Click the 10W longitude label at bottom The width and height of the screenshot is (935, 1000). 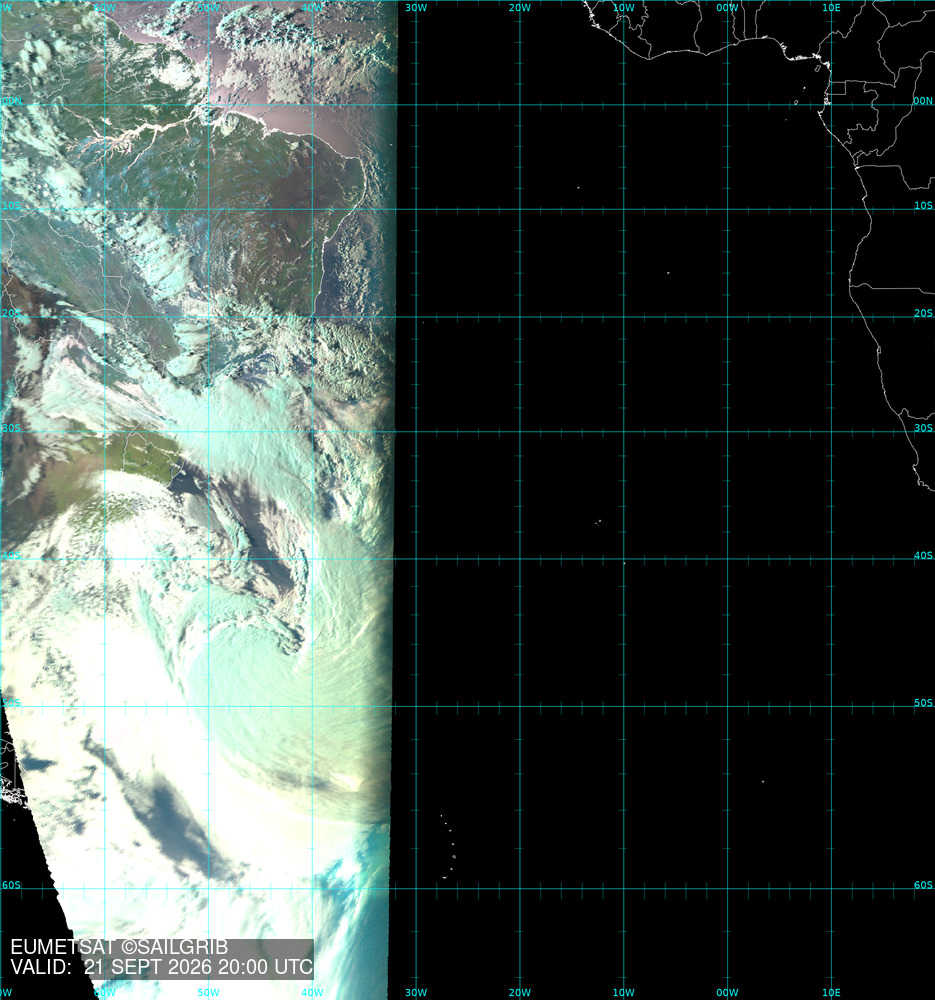coord(623,992)
